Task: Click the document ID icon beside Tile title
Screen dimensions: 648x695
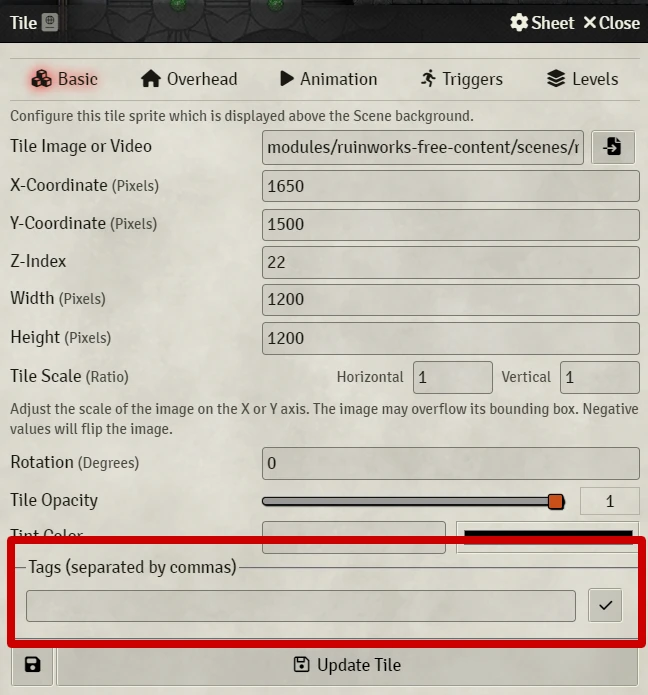Action: [x=50, y=22]
